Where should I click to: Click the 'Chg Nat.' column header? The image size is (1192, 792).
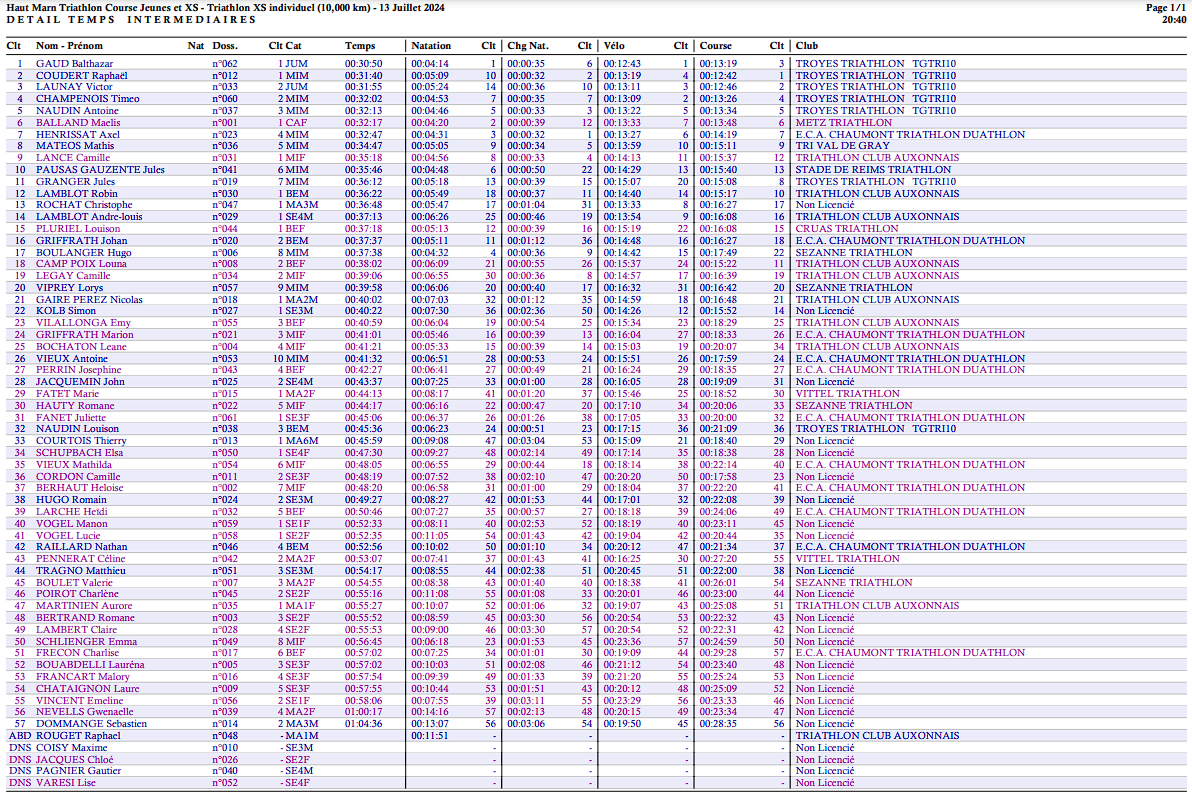[528, 46]
